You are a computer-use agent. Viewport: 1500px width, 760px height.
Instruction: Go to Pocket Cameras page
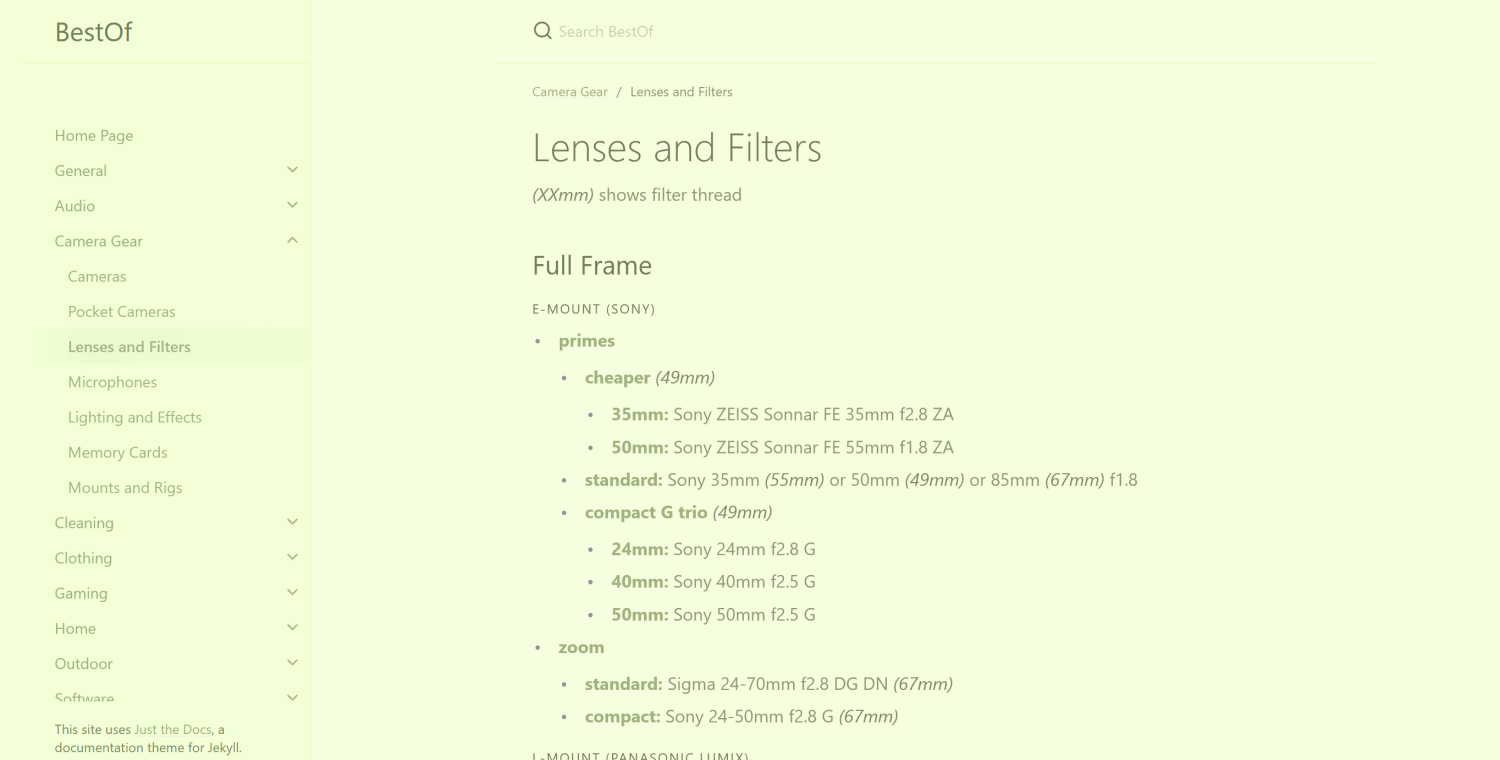coord(122,312)
